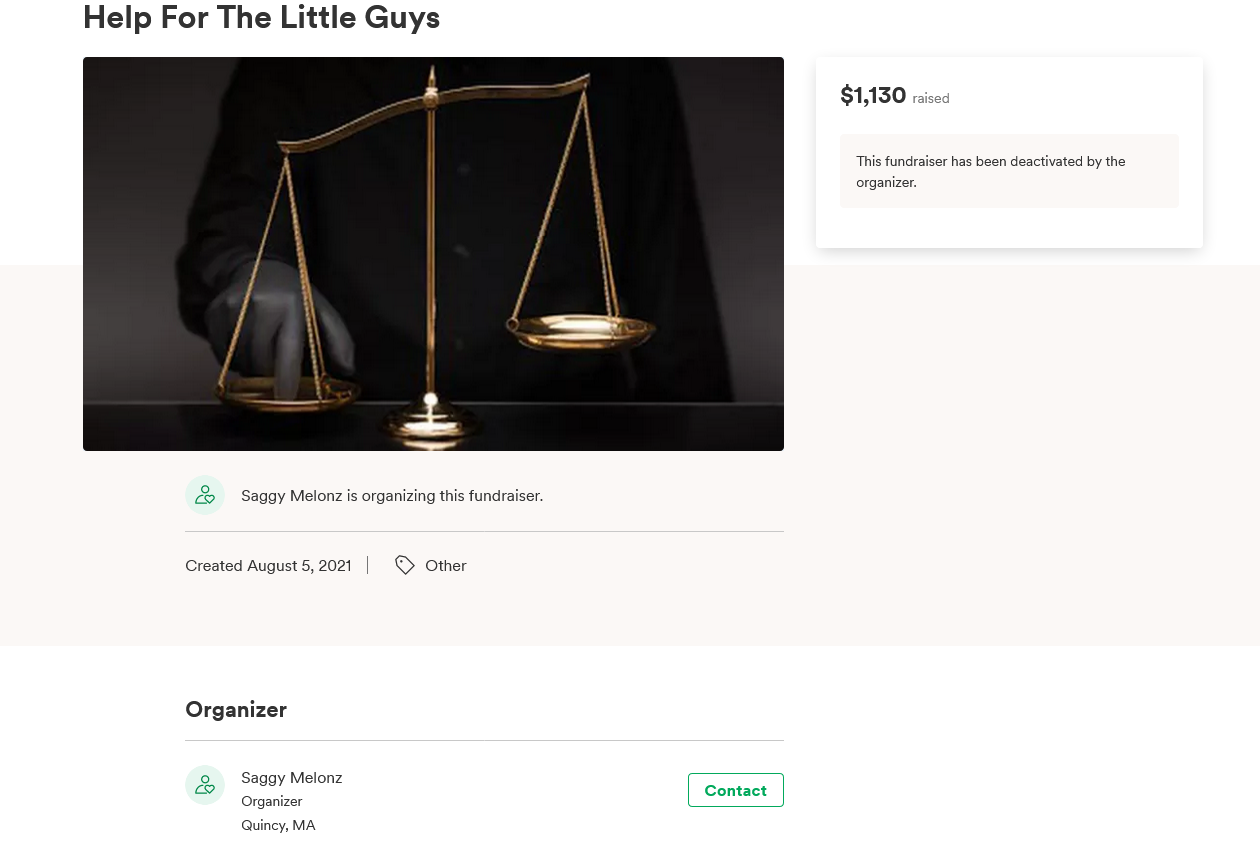
Task: Click the 'Help For The Little Guys' title
Action: (x=261, y=17)
